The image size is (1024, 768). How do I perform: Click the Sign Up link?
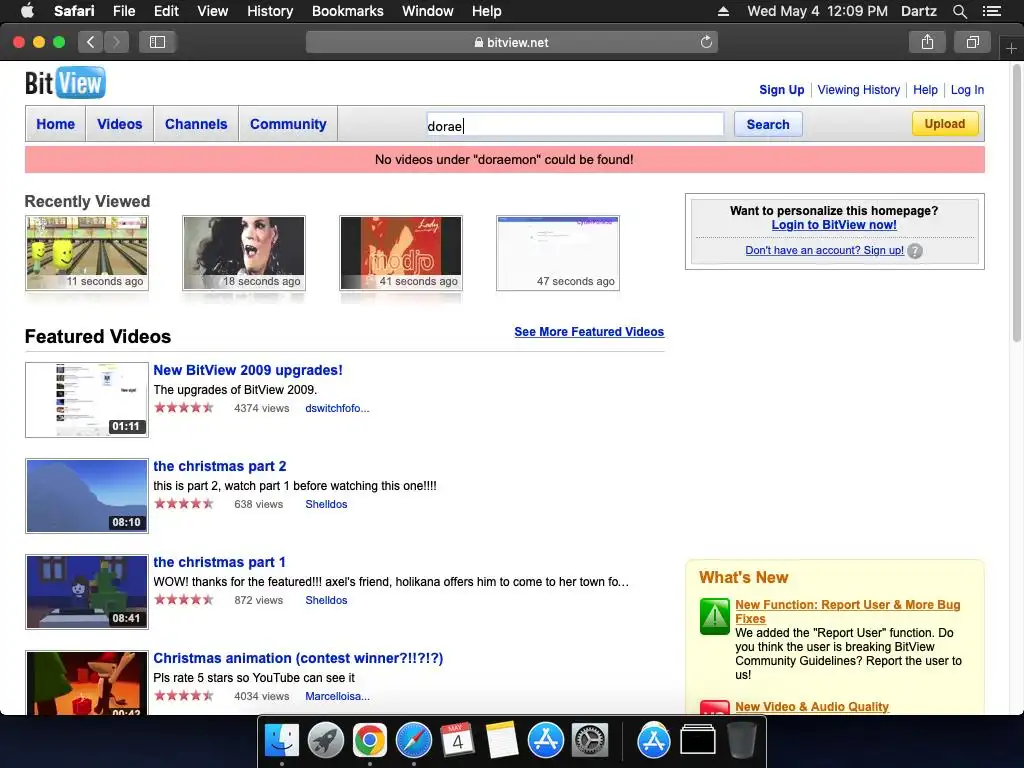(782, 90)
